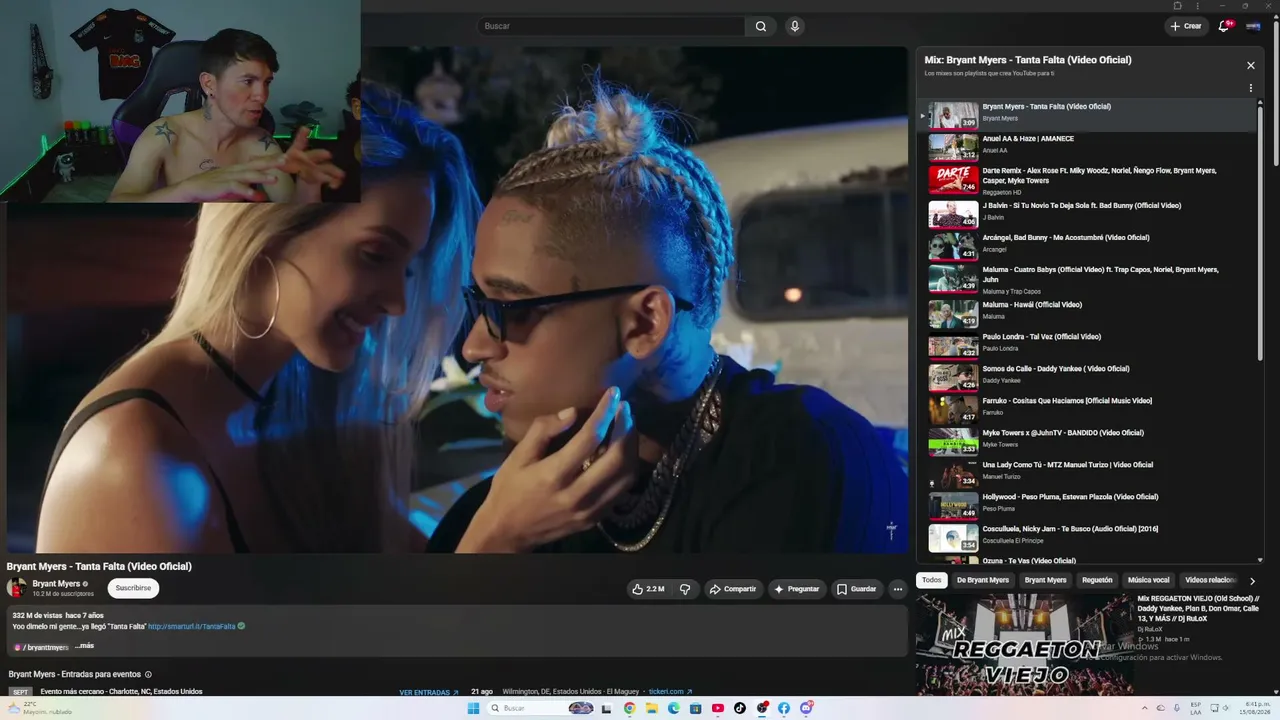The width and height of the screenshot is (1280, 720).
Task: Click the Preguntar button
Action: pos(797,589)
